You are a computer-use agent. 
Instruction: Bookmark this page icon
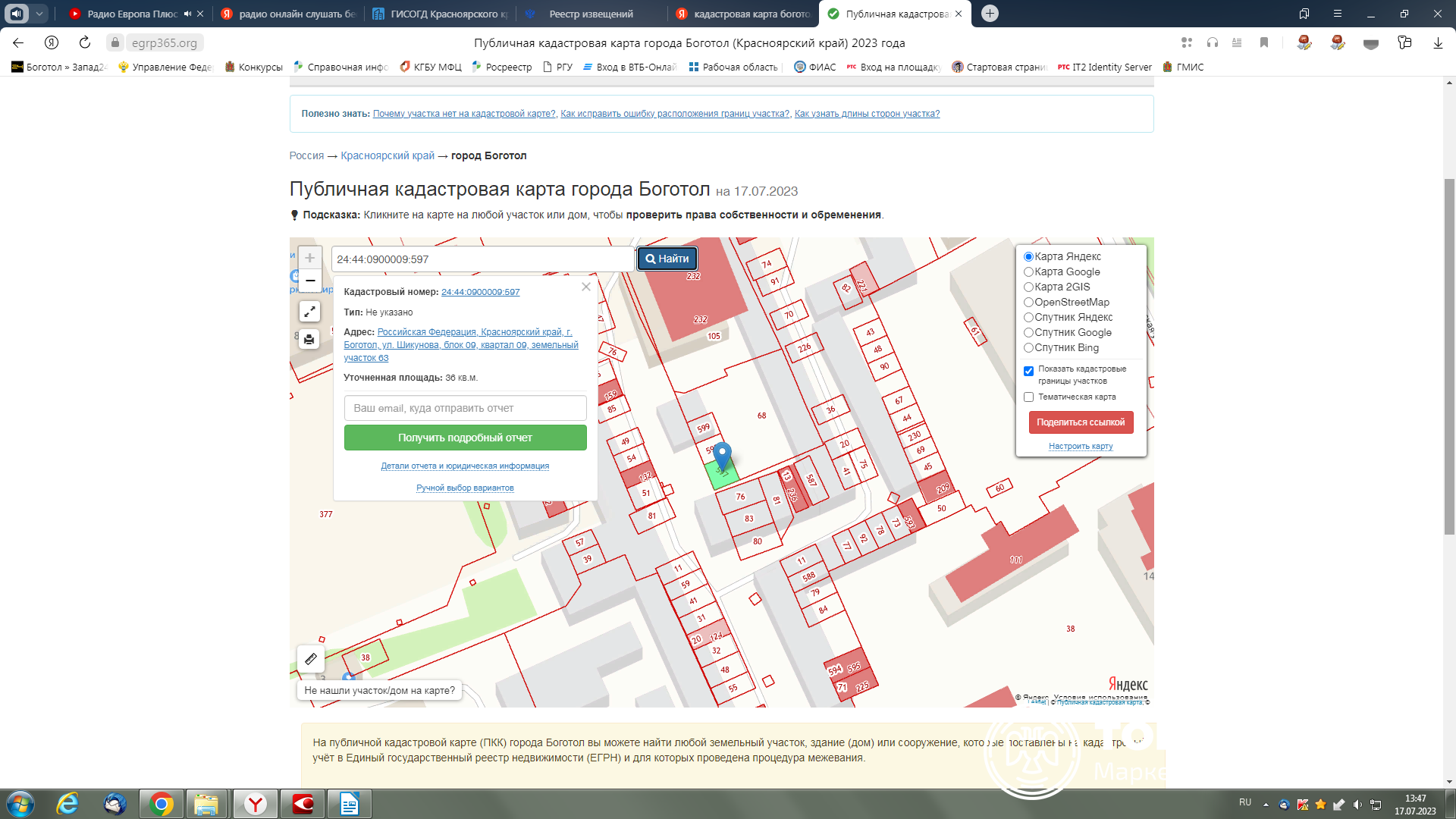pos(1264,42)
